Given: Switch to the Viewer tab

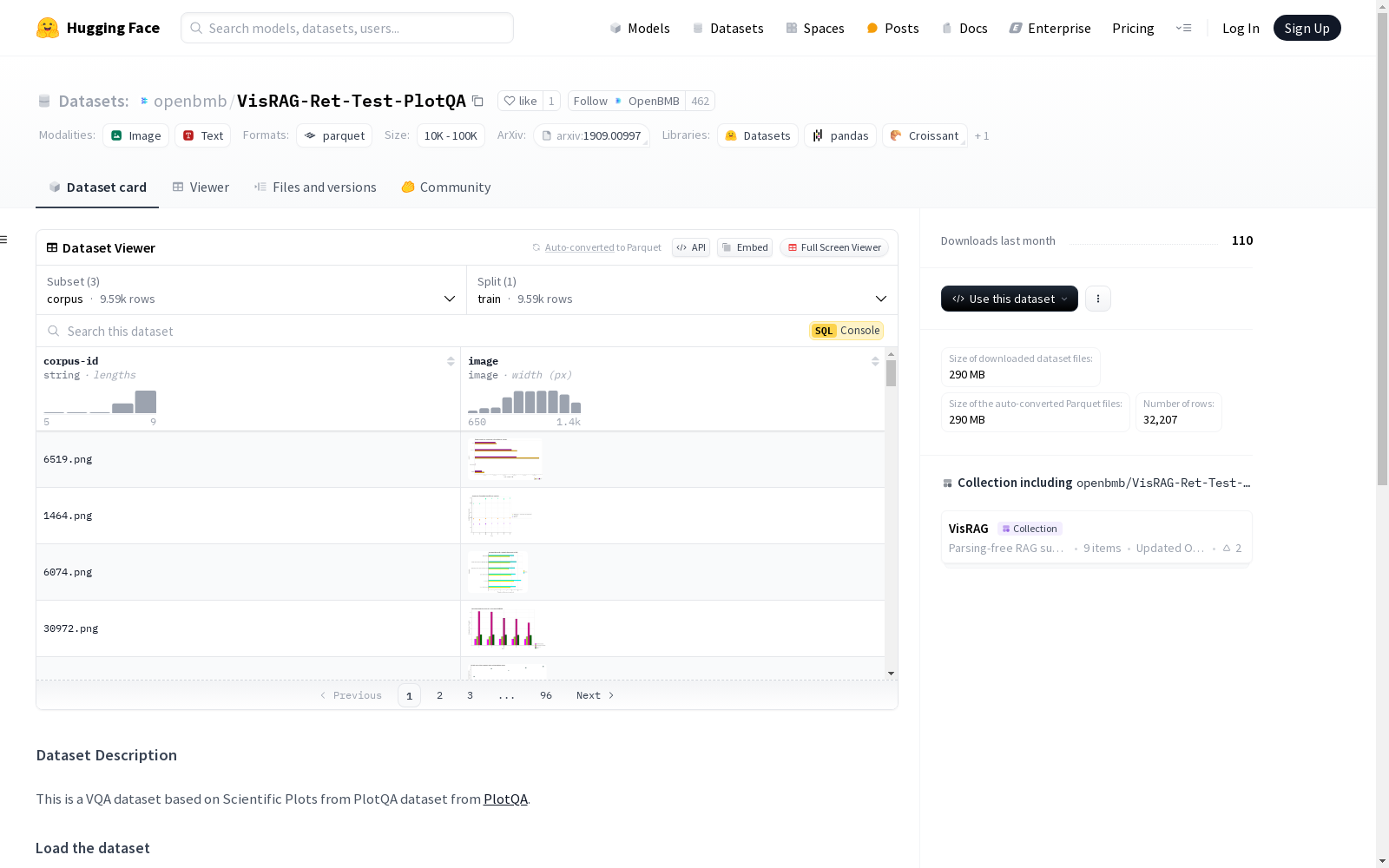Looking at the screenshot, I should click(201, 187).
